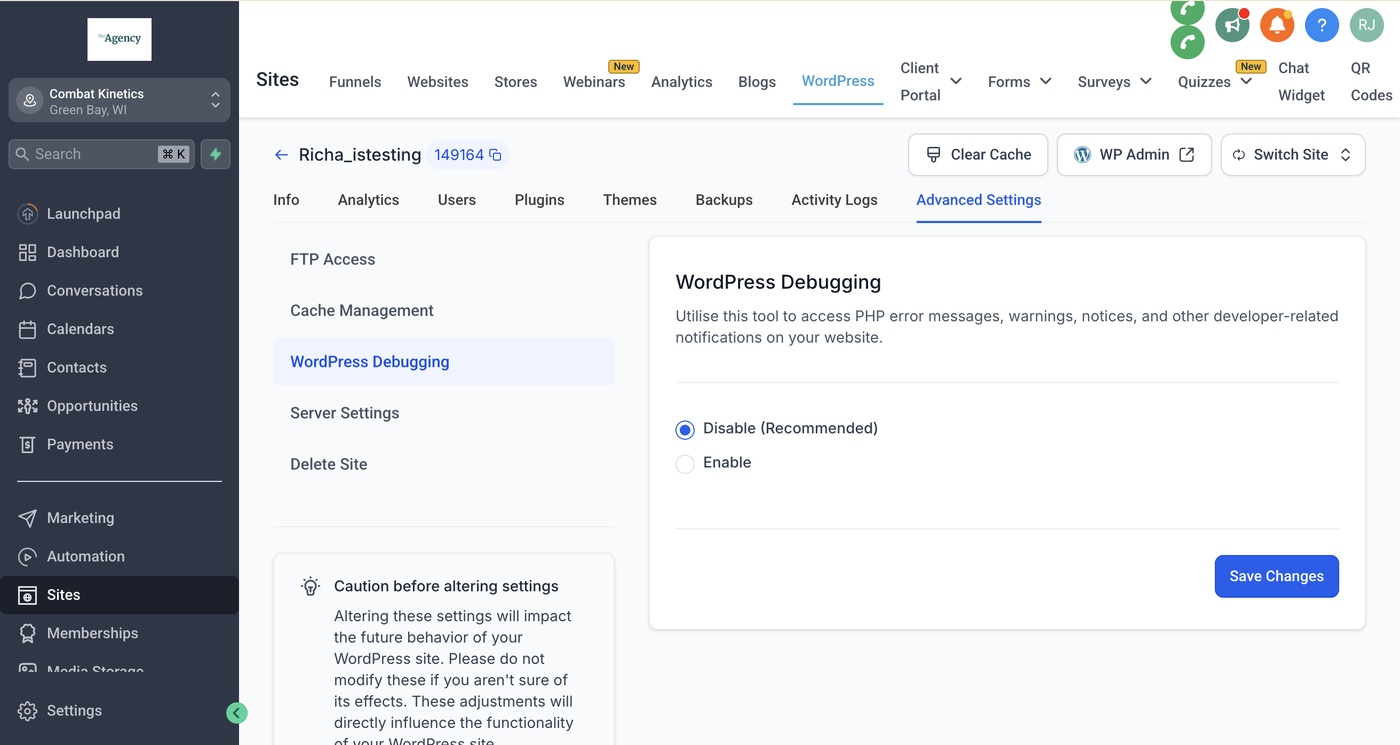This screenshot has width=1400, height=745.
Task: Collapse the sidebar with green arrow
Action: click(237, 713)
